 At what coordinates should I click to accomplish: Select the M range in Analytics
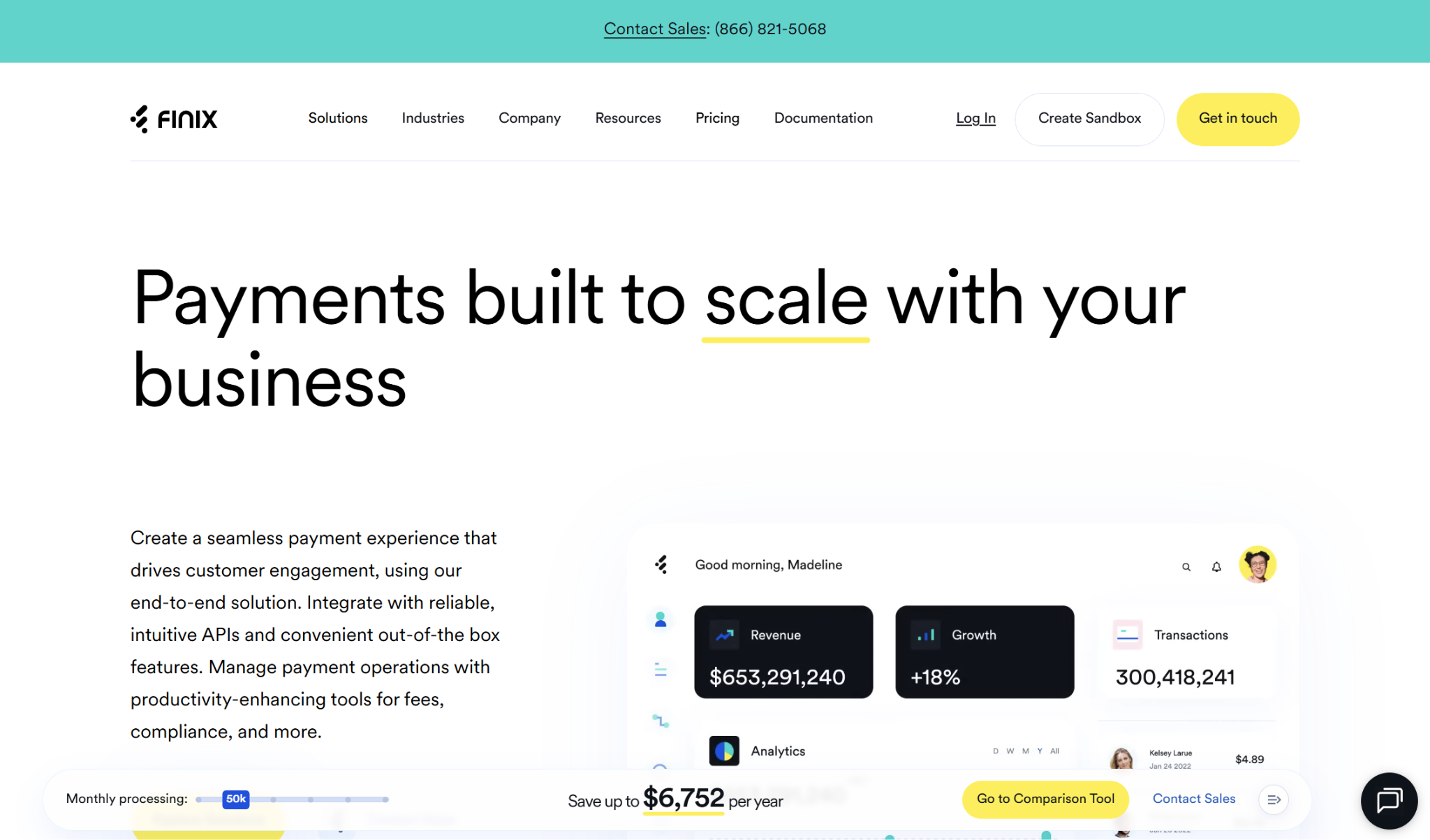1026,751
